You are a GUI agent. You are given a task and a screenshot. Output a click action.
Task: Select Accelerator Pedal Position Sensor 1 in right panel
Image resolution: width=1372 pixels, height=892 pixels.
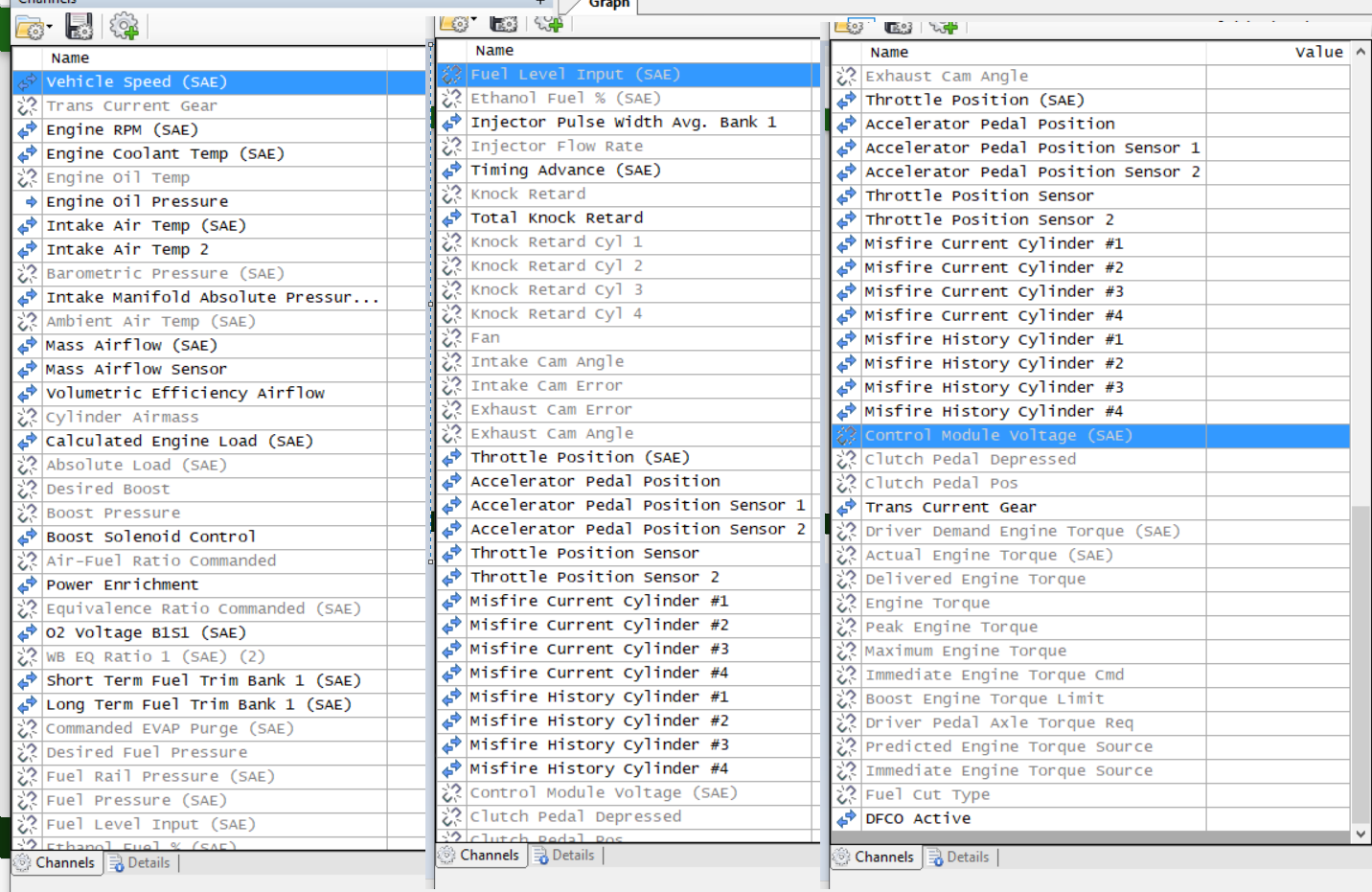tap(1090, 149)
